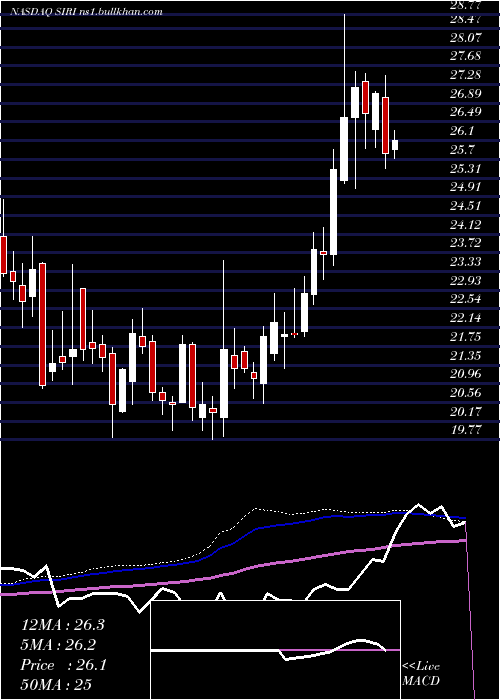The image size is (500, 700).
Task: Select the 22.14 price axis label
Action: tap(466, 318)
